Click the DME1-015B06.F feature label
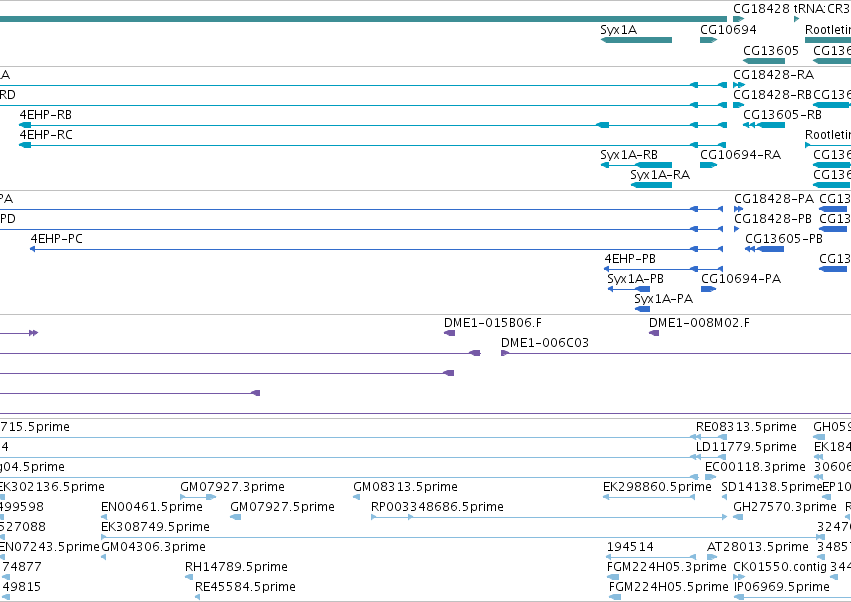This screenshot has height=602, width=851. (x=493, y=324)
